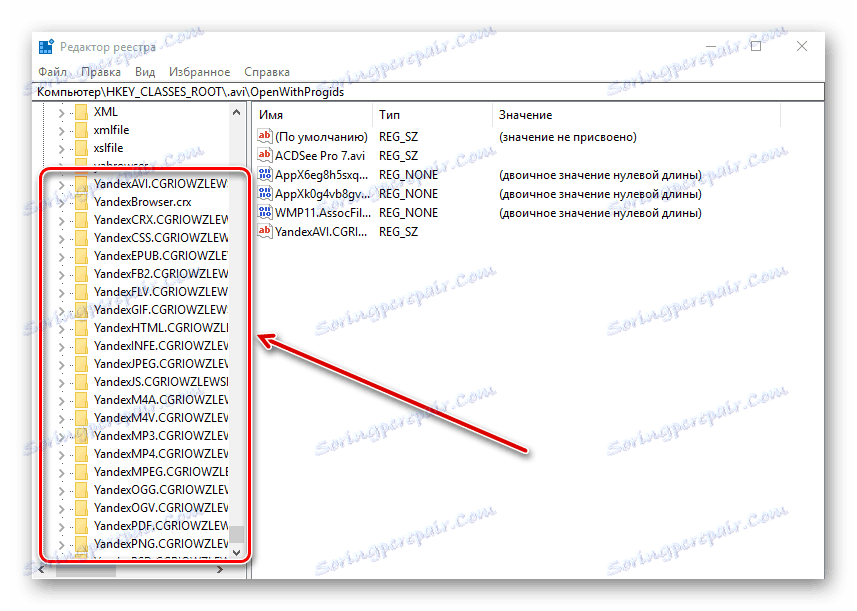857x611 pixels.
Task: Expand the YandexFB2 key
Action: [x=61, y=275]
